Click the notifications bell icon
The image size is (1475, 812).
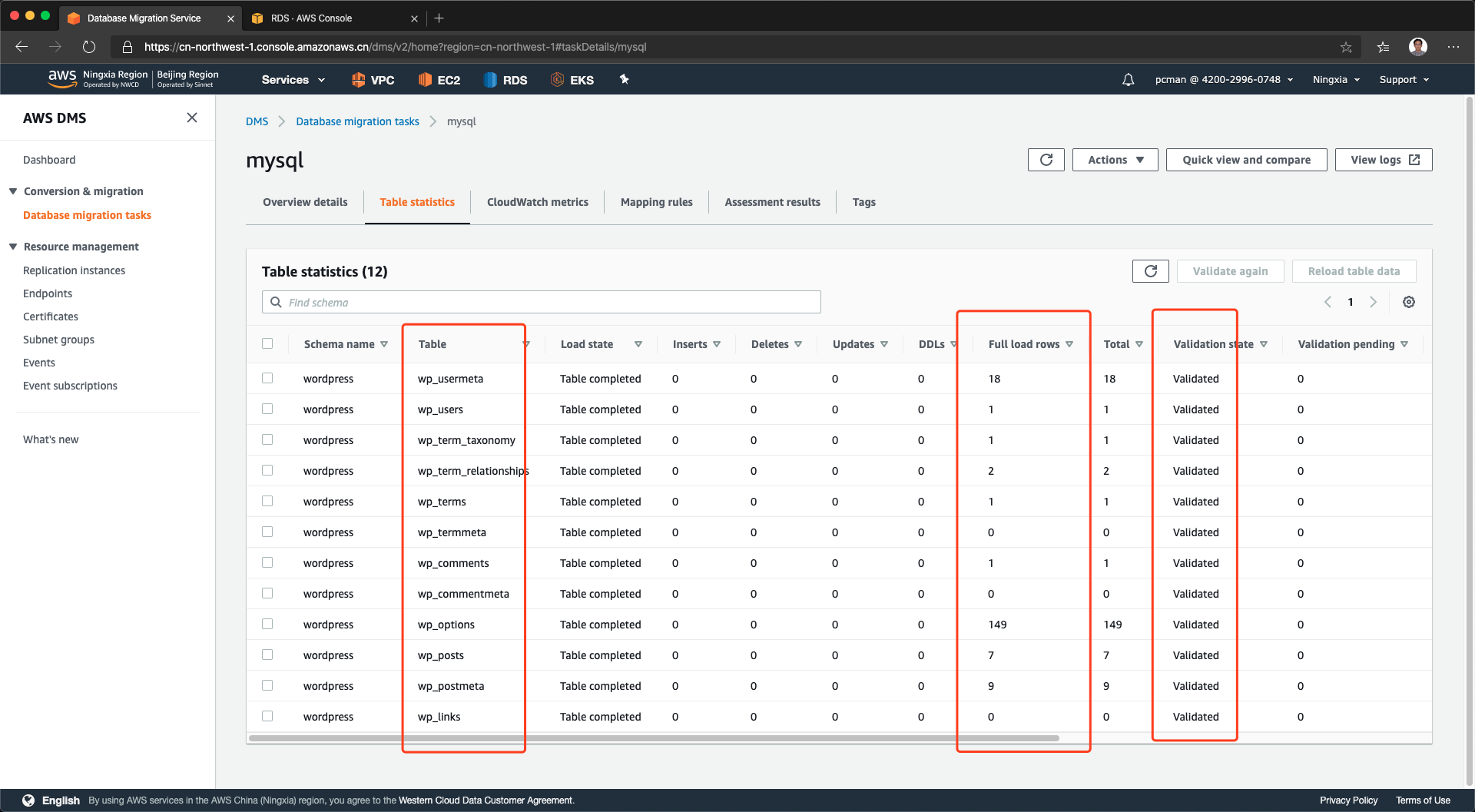click(1128, 80)
